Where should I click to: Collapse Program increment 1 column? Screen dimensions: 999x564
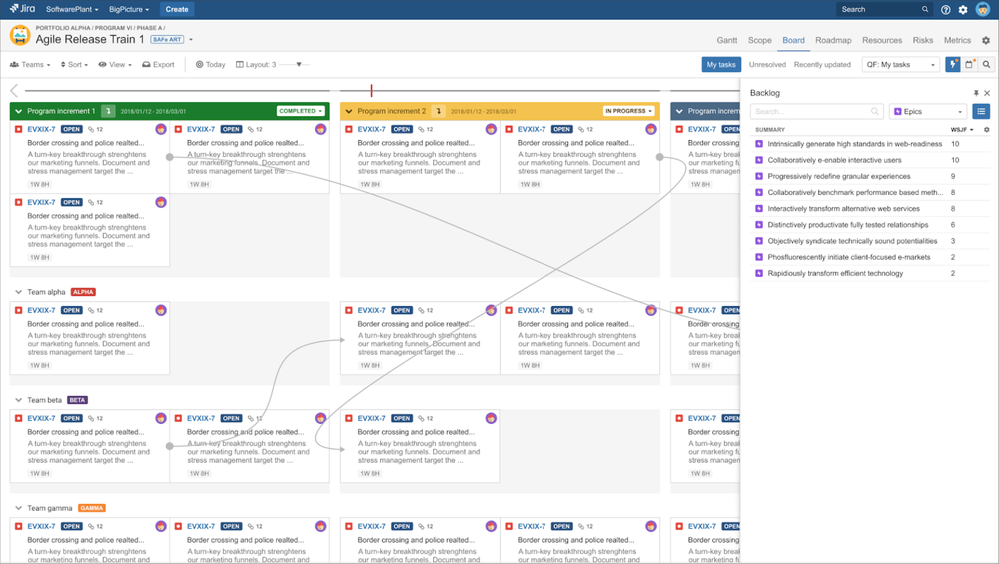point(18,111)
